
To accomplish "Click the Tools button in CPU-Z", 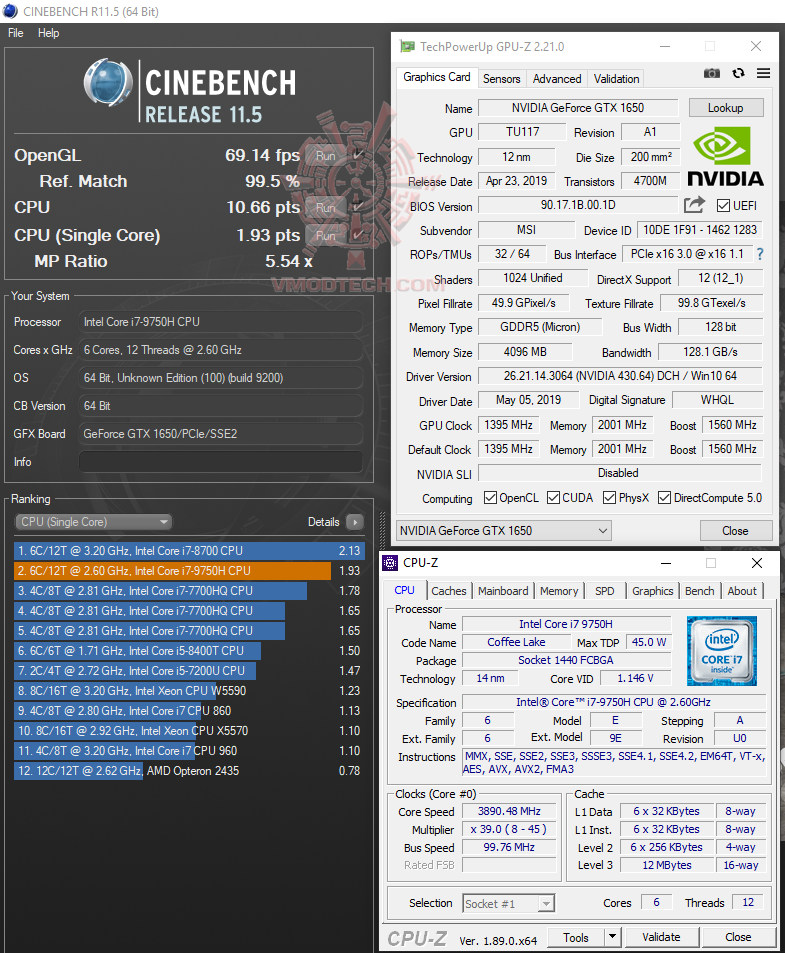I will point(575,937).
